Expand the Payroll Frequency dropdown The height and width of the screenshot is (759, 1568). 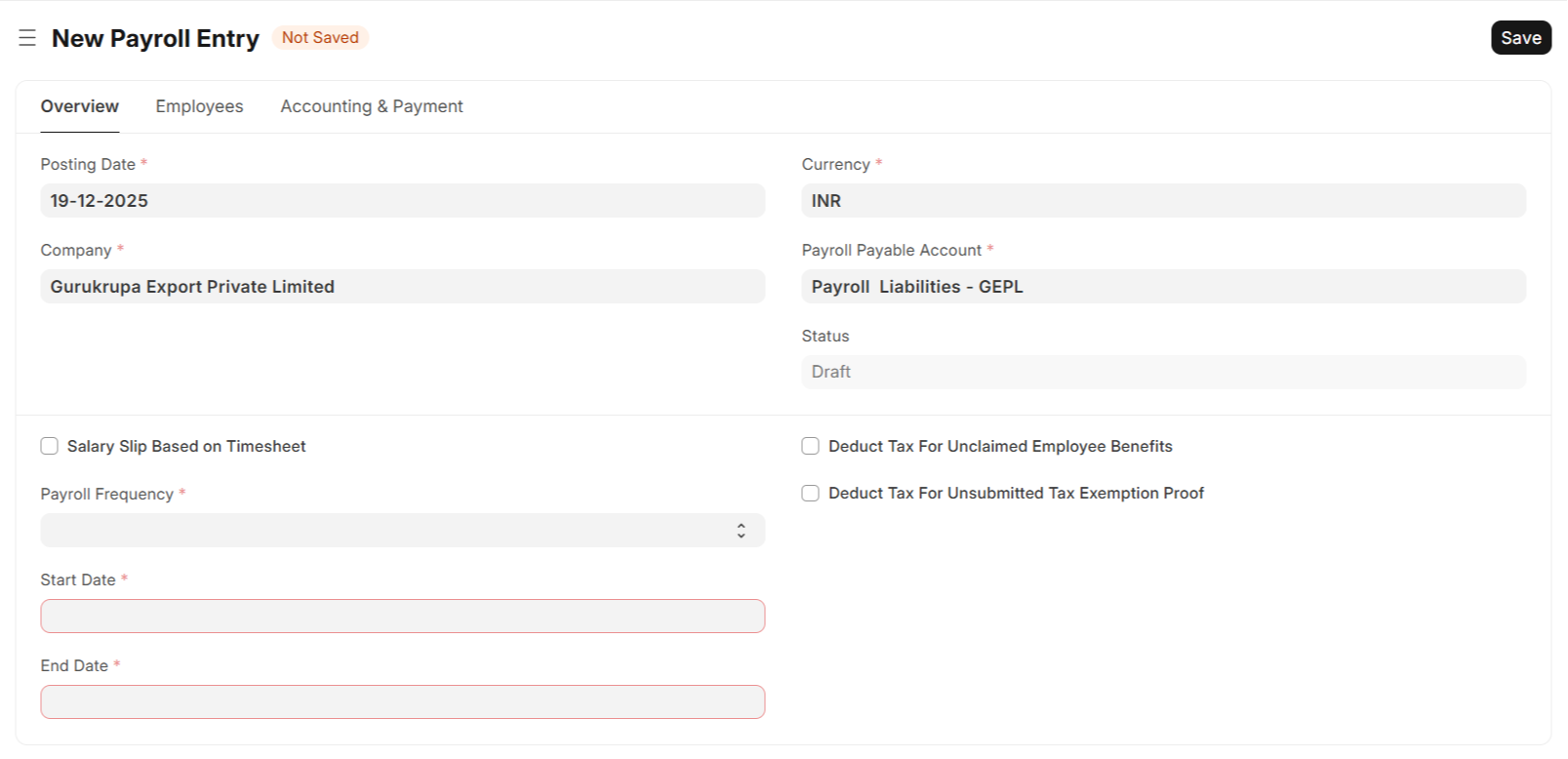click(403, 530)
